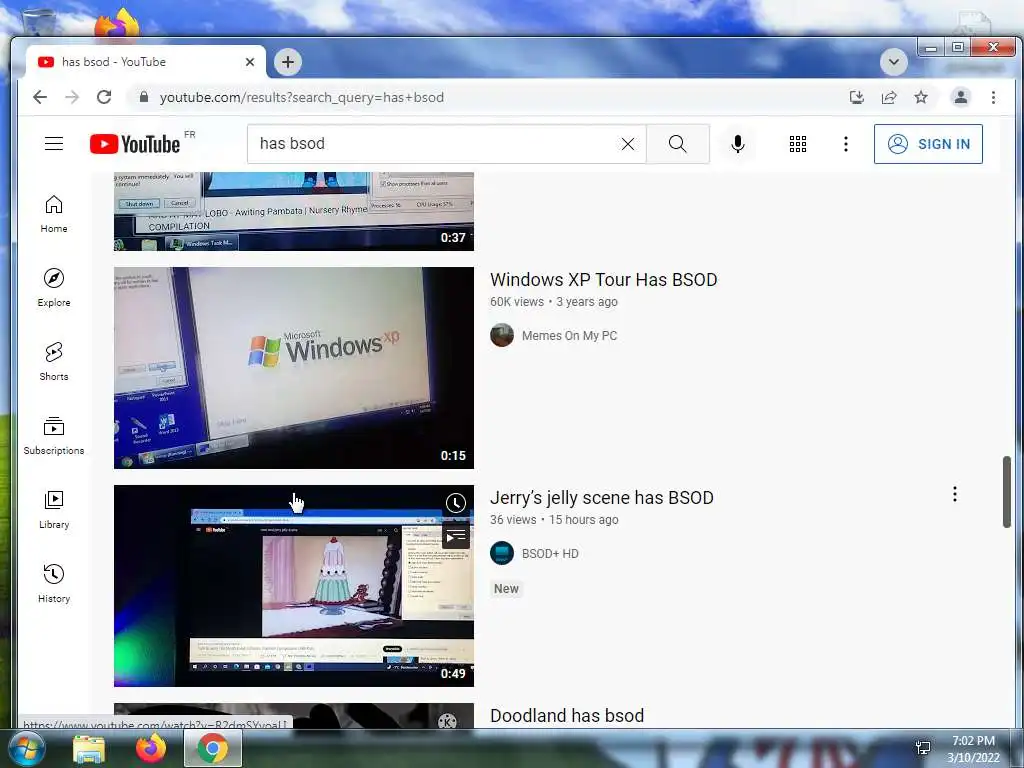Click the BSOD+ HD channel avatar
The image size is (1024, 768).
tap(502, 553)
